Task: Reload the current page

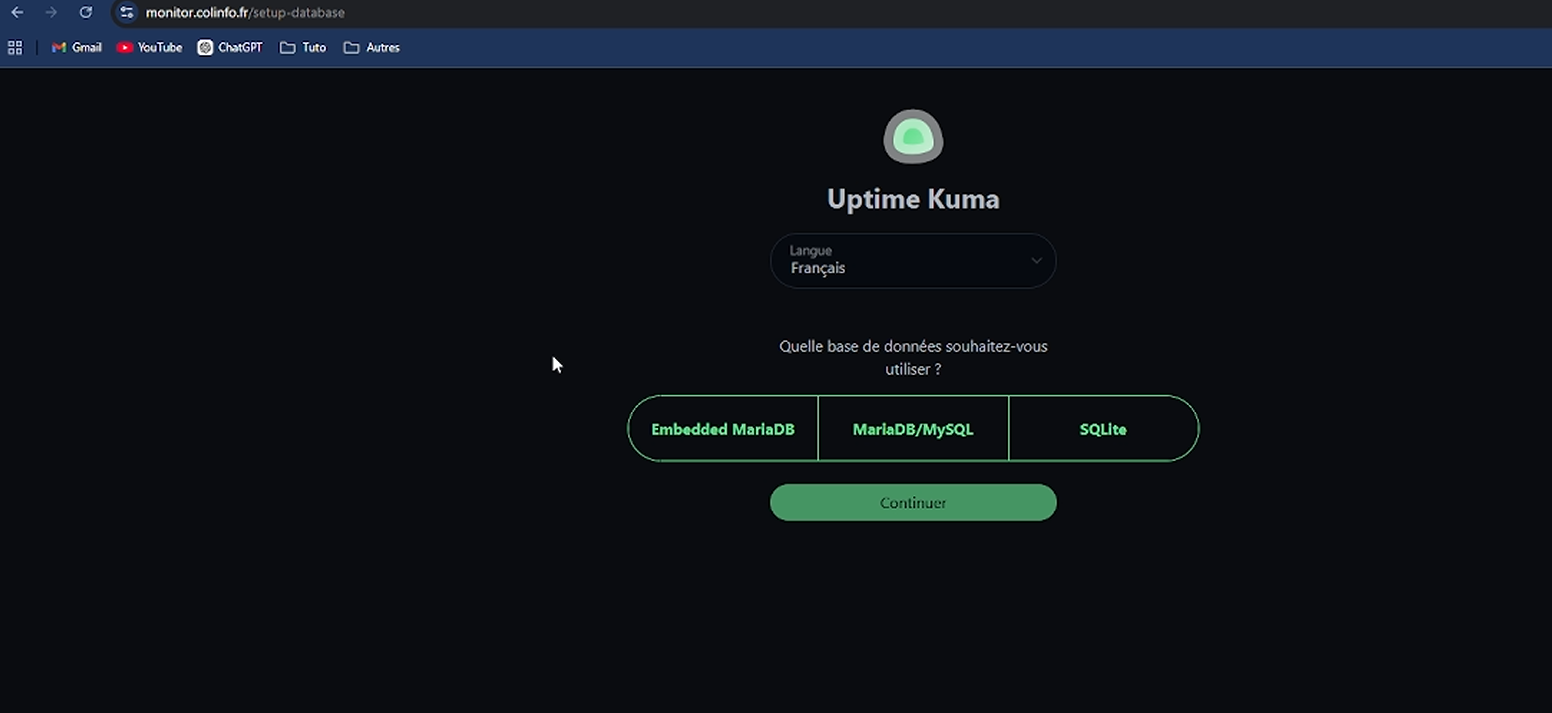Action: pyautogui.click(x=86, y=13)
